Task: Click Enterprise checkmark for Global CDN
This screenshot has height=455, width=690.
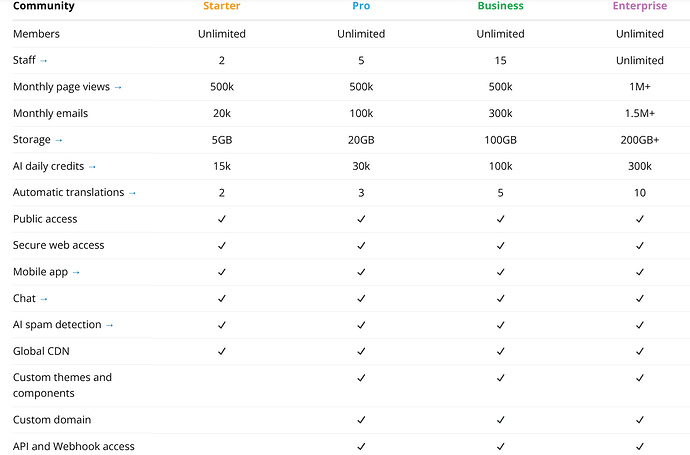Action: [x=639, y=351]
